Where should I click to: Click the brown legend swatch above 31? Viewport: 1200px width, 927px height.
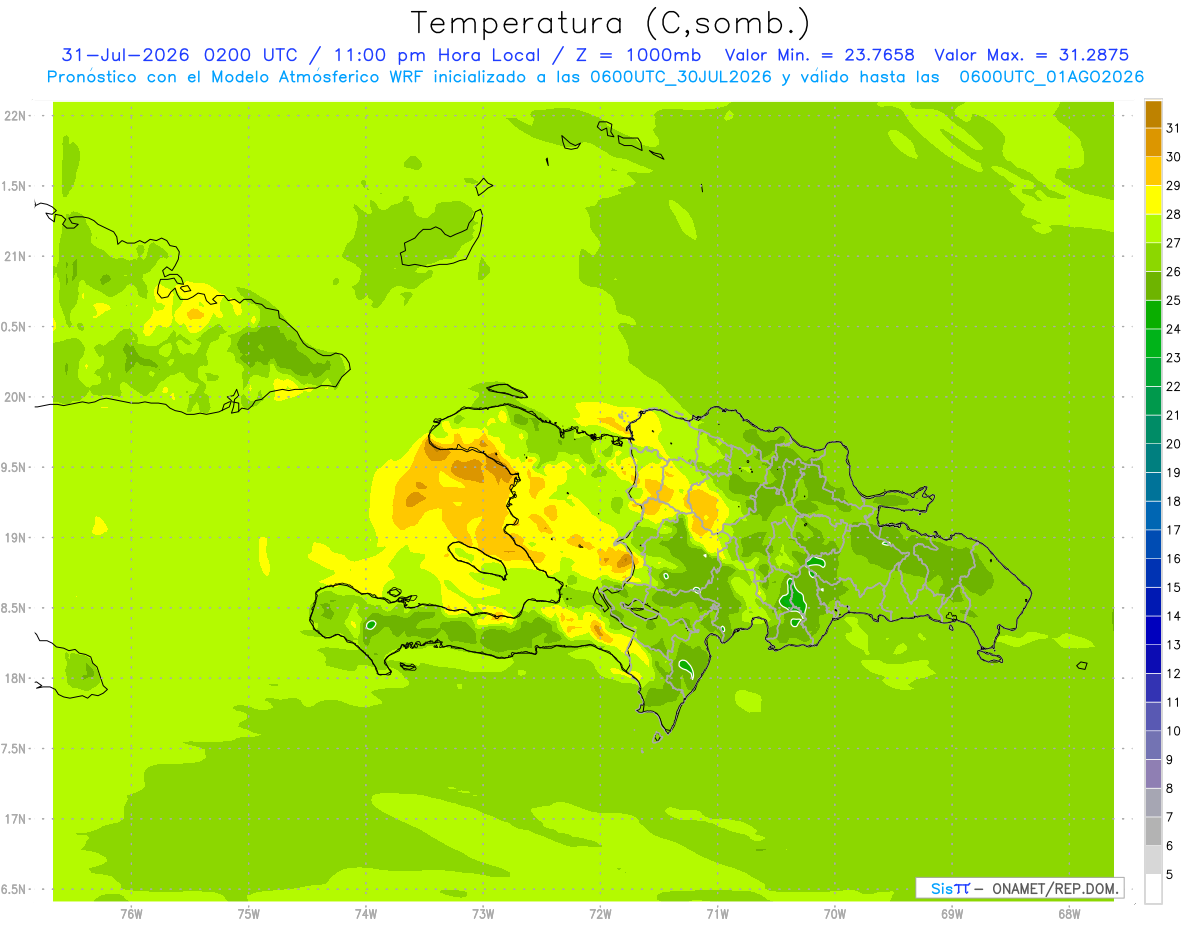[1153, 115]
